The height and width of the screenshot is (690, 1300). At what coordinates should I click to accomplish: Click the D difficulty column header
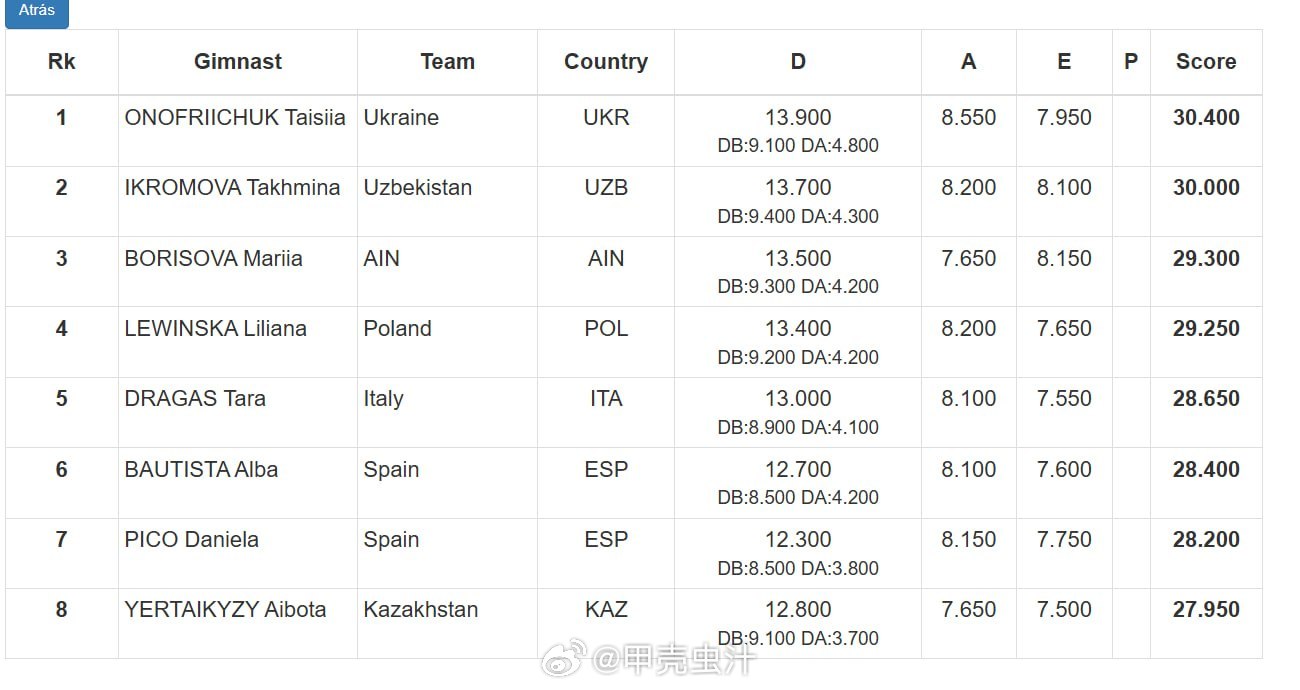[x=798, y=62]
